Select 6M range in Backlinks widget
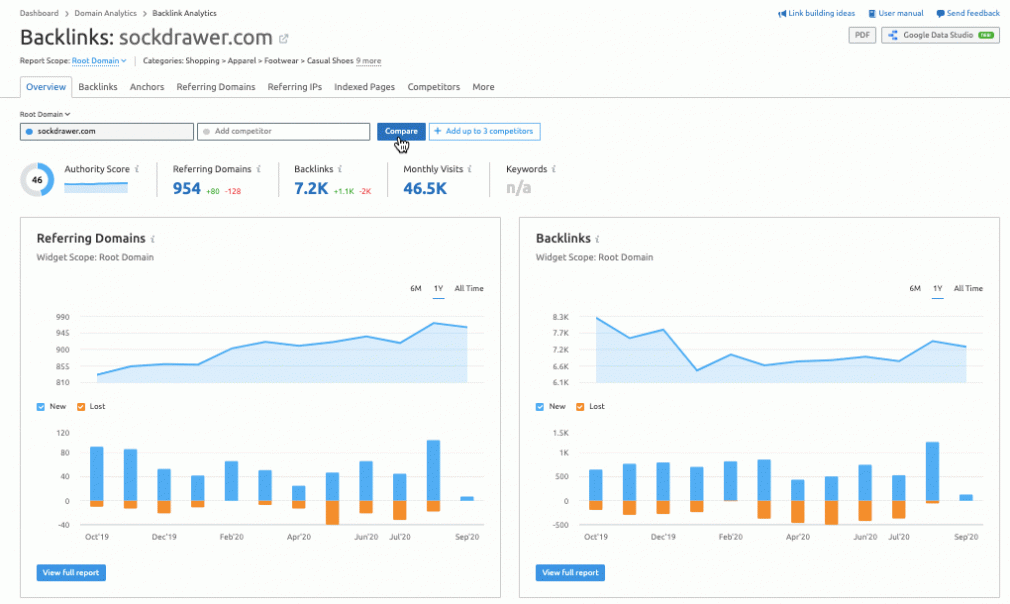The image size is (1010, 604). [x=915, y=288]
